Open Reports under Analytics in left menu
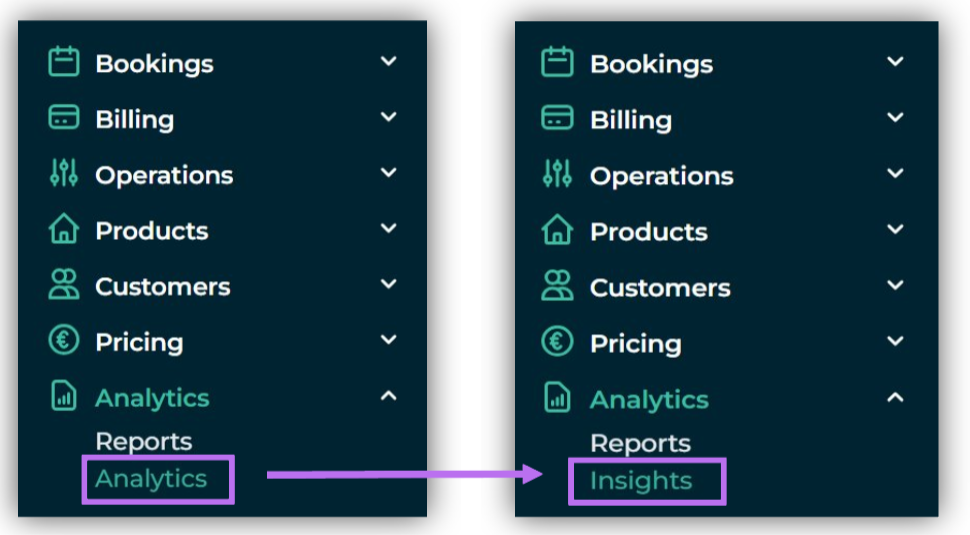The width and height of the screenshot is (970, 535). (144, 442)
